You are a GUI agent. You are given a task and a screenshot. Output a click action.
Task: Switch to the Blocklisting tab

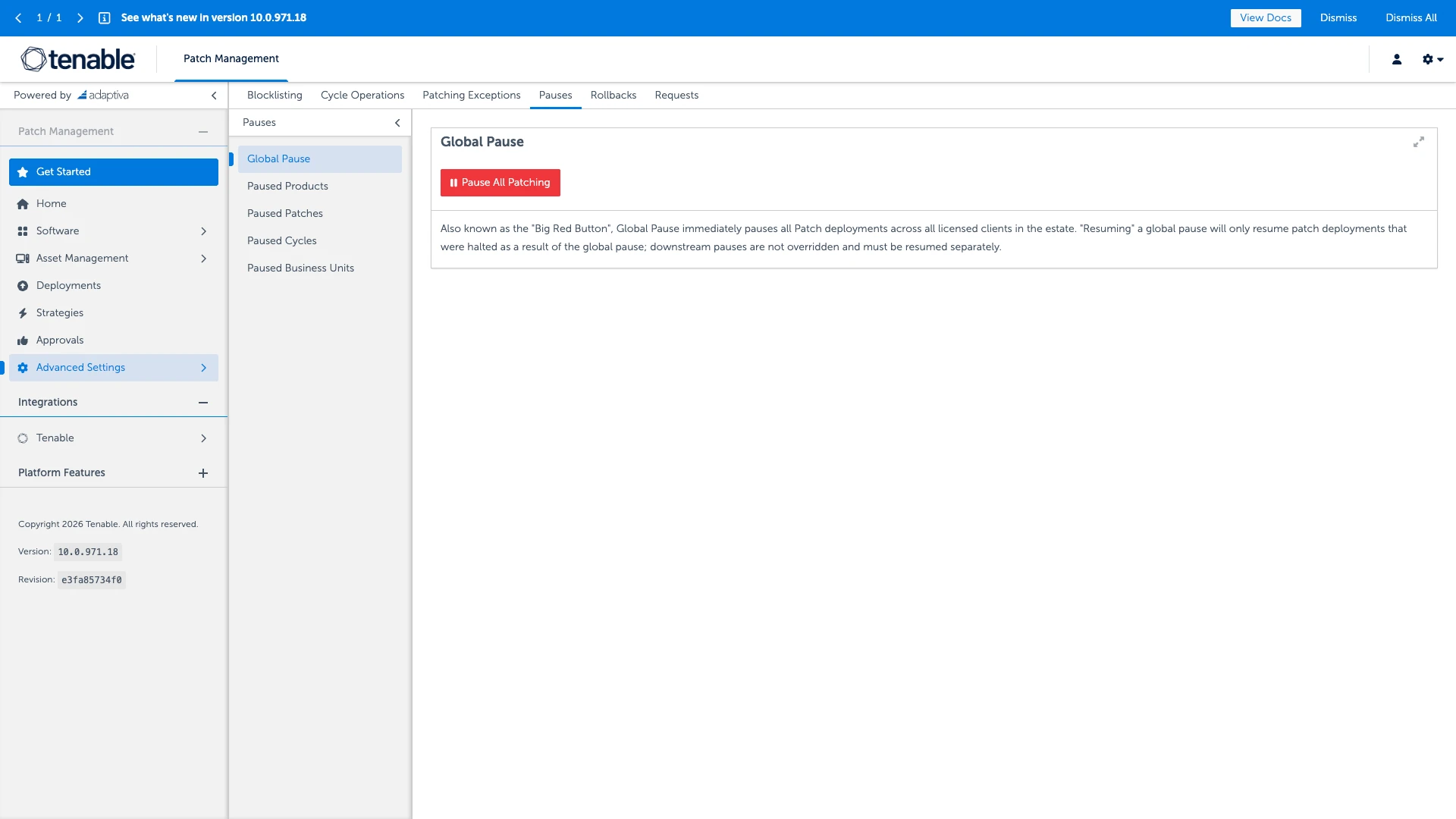click(275, 96)
